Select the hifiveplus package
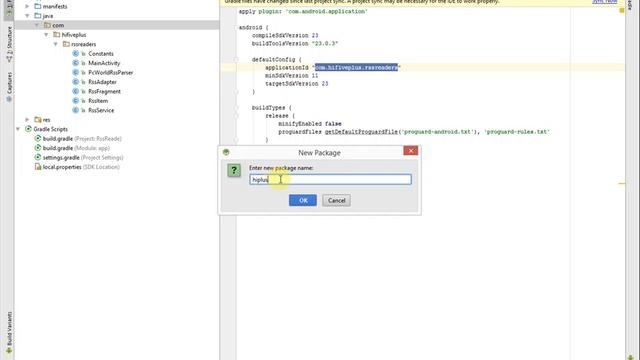 point(74,35)
